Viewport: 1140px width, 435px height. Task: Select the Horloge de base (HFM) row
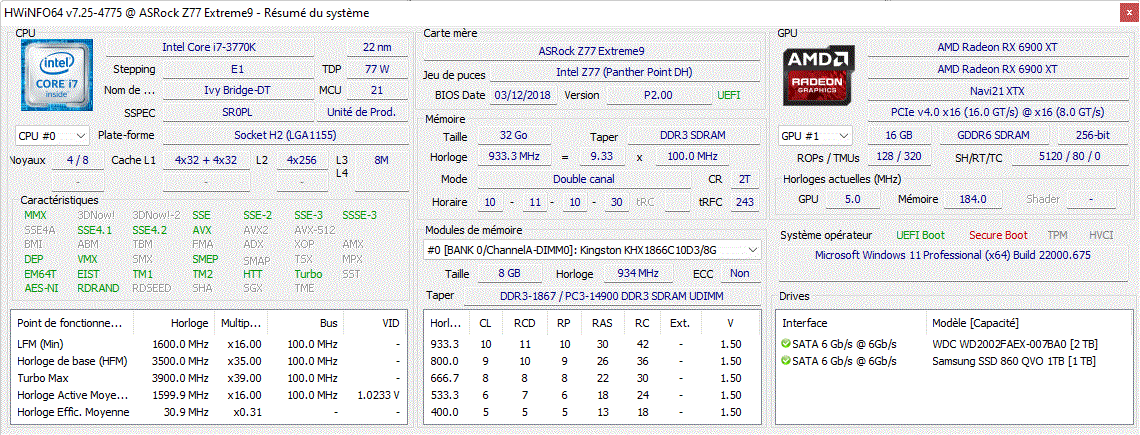pos(209,361)
